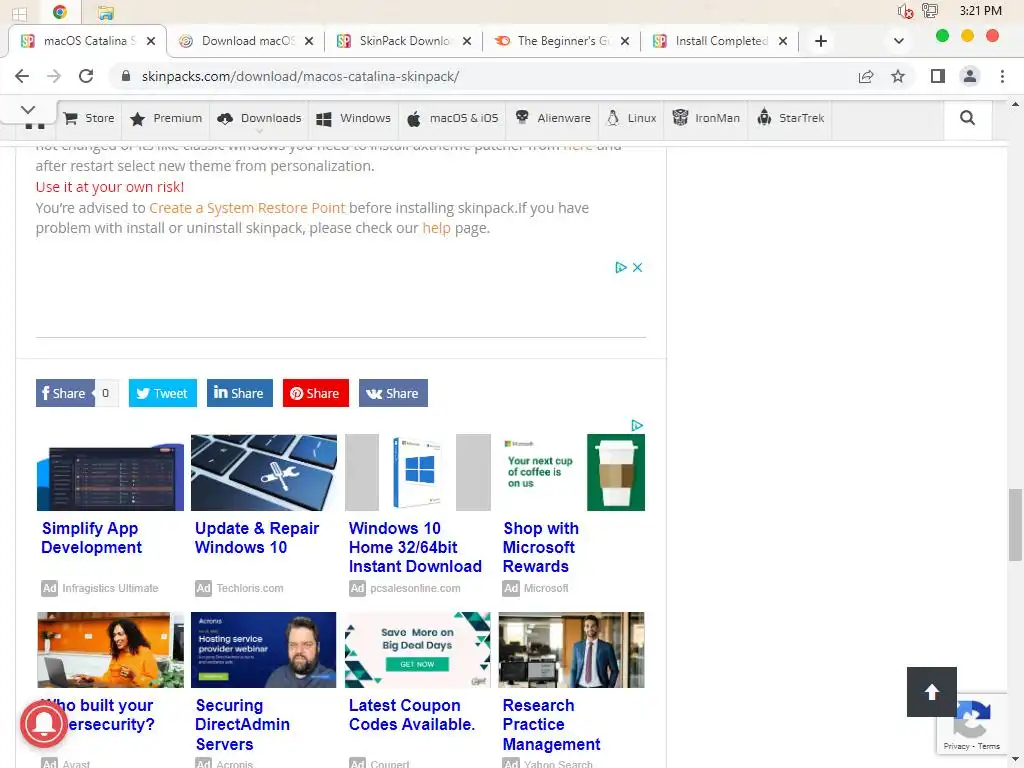Open File Explorer from the top taskbar
The width and height of the screenshot is (1024, 768).
(105, 12)
